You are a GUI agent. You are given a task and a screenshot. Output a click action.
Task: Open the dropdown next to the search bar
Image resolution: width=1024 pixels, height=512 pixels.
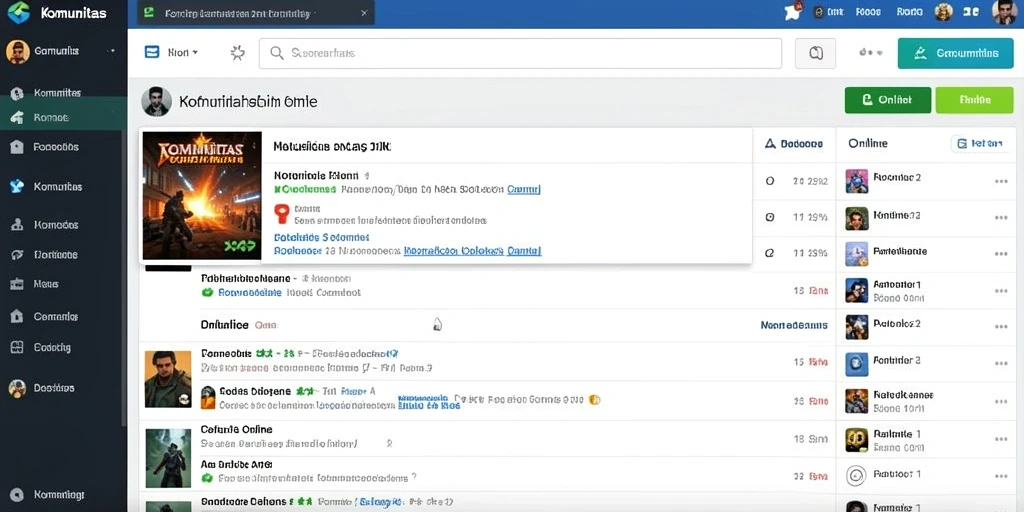pos(172,52)
